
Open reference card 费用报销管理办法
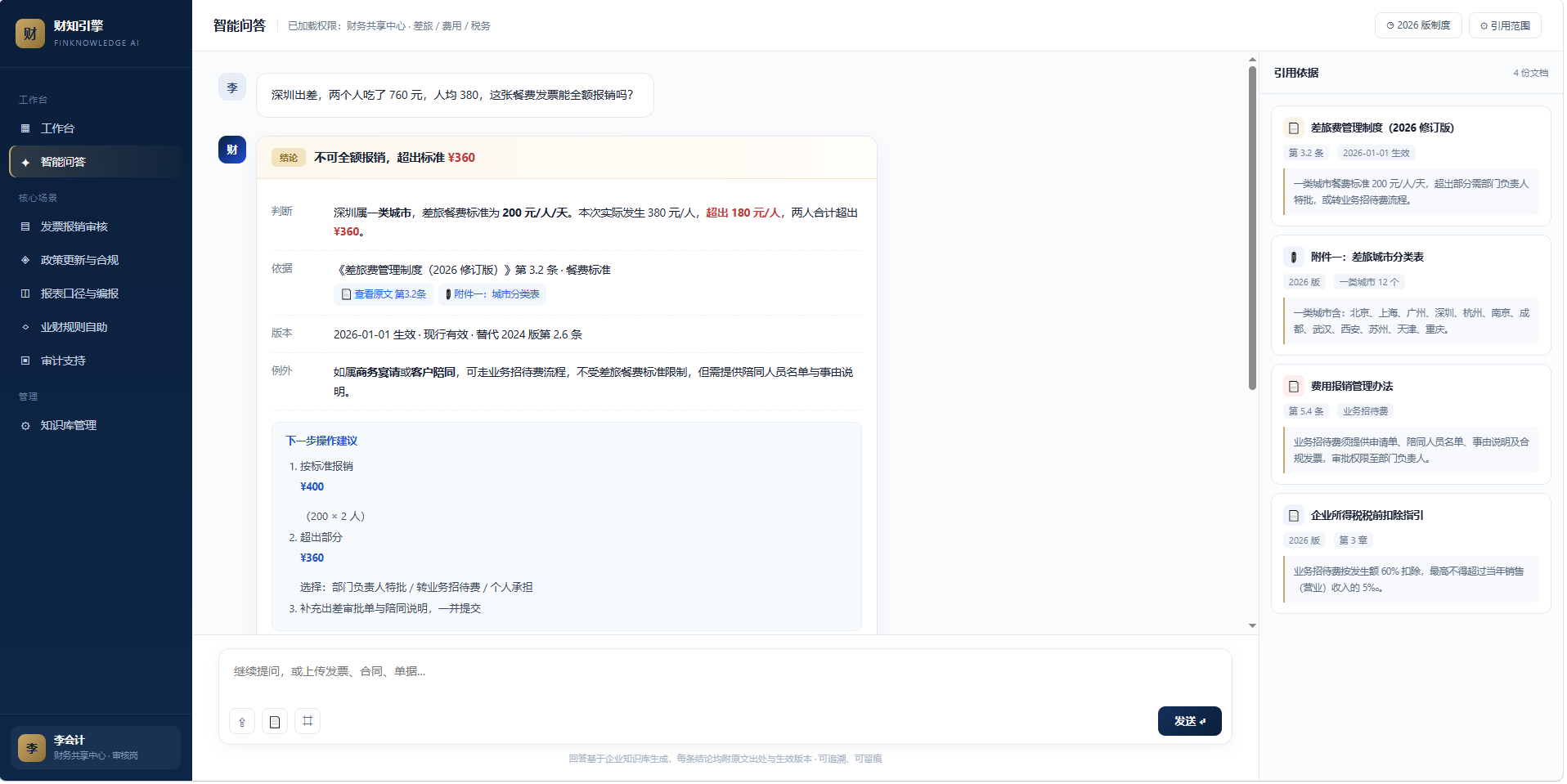pos(1411,424)
